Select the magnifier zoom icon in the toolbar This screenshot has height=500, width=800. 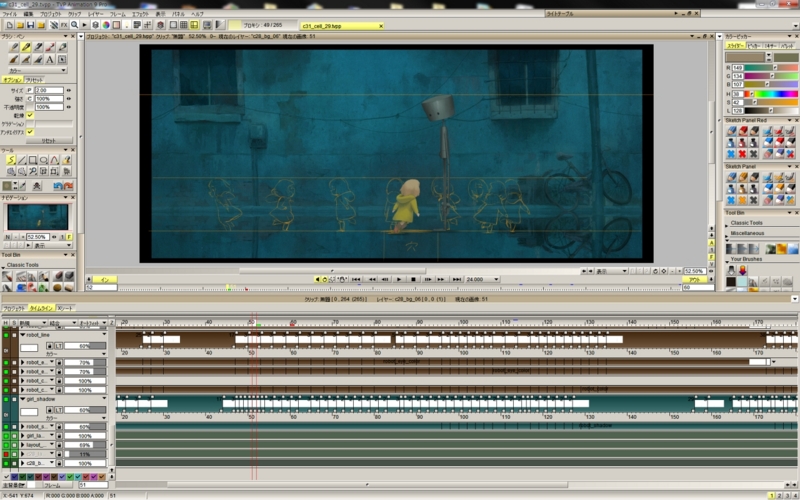(x=74, y=25)
